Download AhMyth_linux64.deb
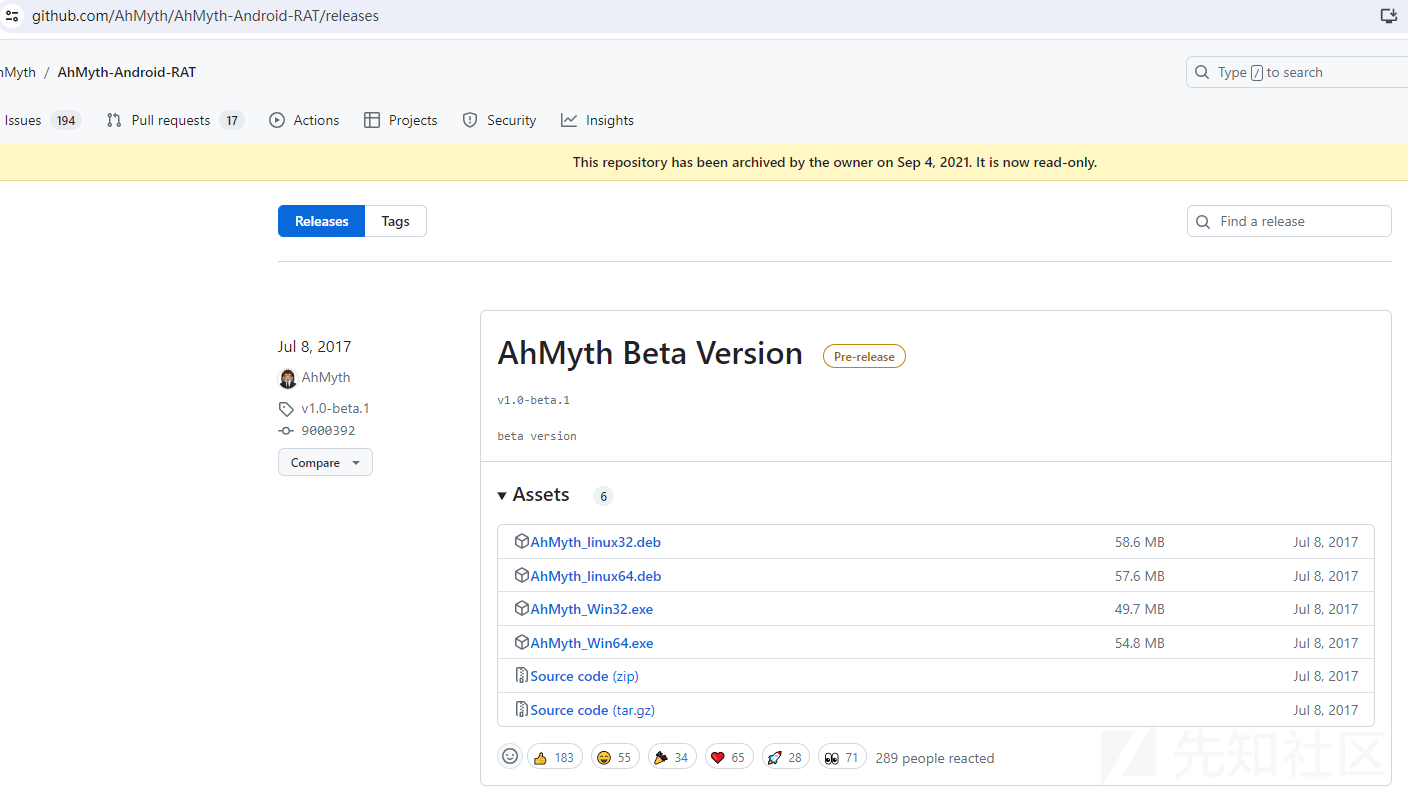This screenshot has height=793, width=1408. pyautogui.click(x=595, y=576)
